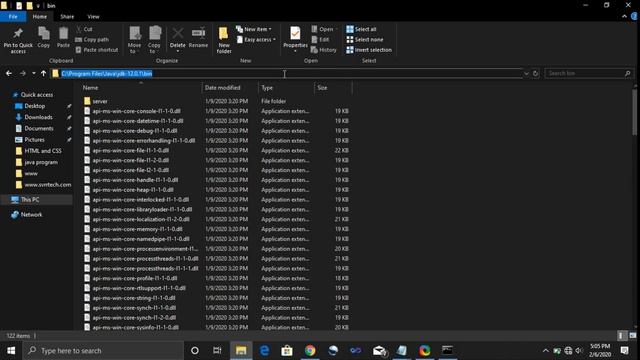Create a New folder
Viewport: 640px width, 360px height.
pos(224,40)
